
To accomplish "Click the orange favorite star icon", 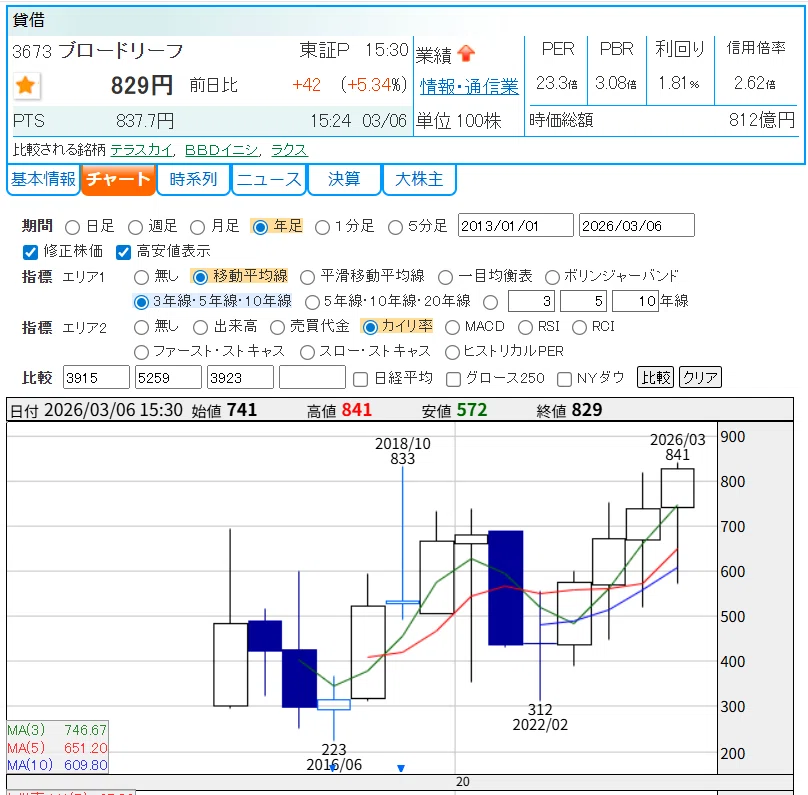I will pos(26,85).
